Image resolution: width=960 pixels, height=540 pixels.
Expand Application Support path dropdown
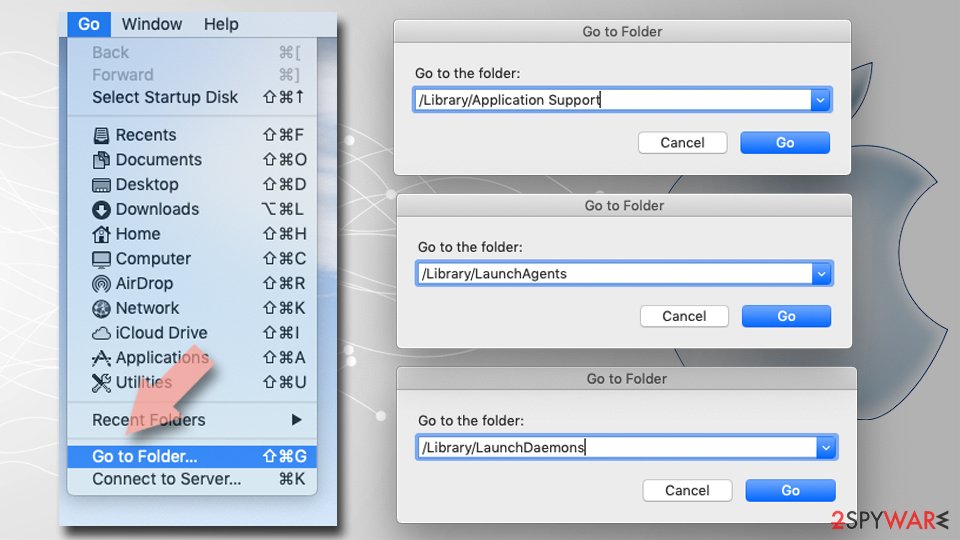click(820, 100)
